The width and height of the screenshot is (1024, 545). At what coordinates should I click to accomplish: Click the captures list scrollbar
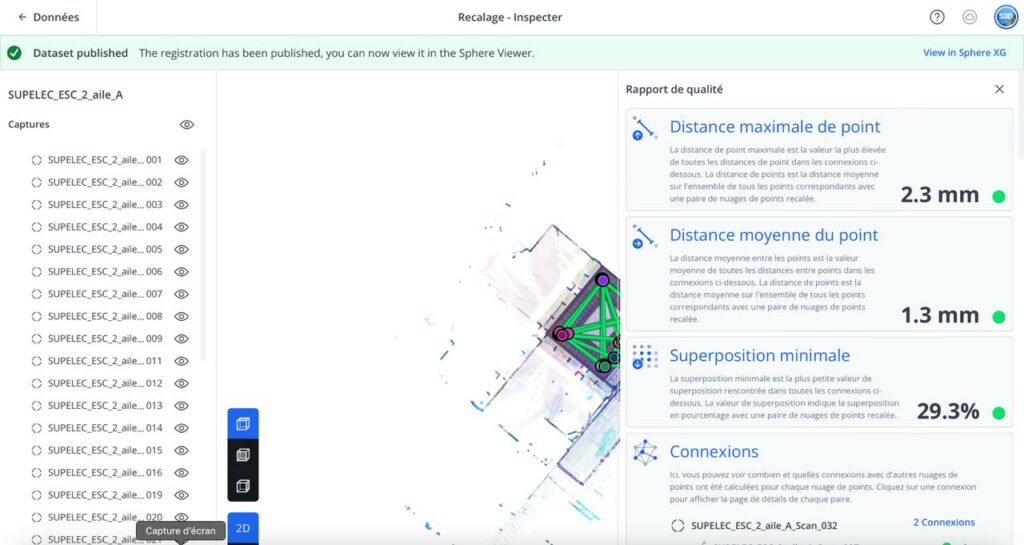point(203,255)
